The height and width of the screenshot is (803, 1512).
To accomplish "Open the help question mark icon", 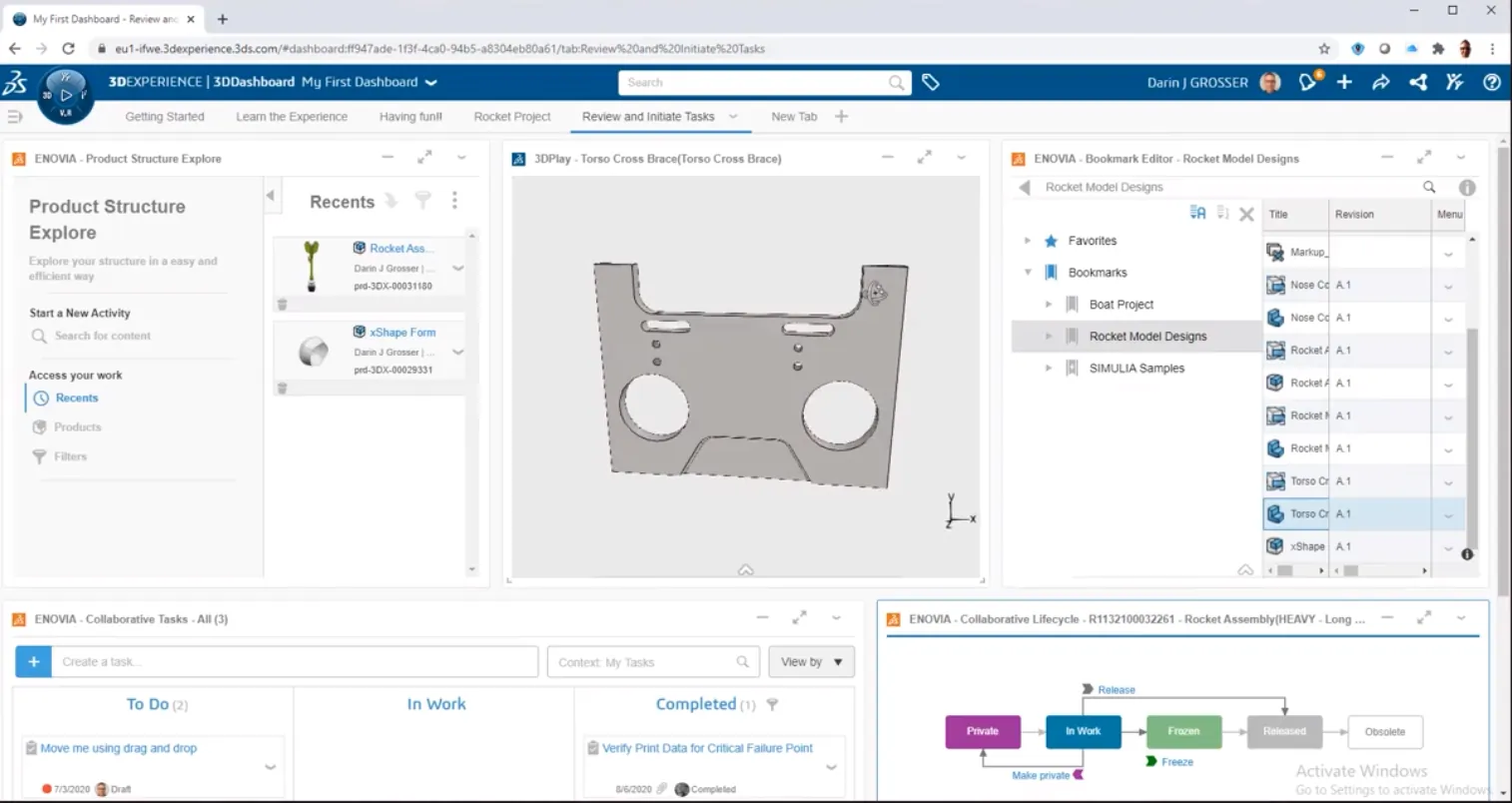I will 1492,82.
